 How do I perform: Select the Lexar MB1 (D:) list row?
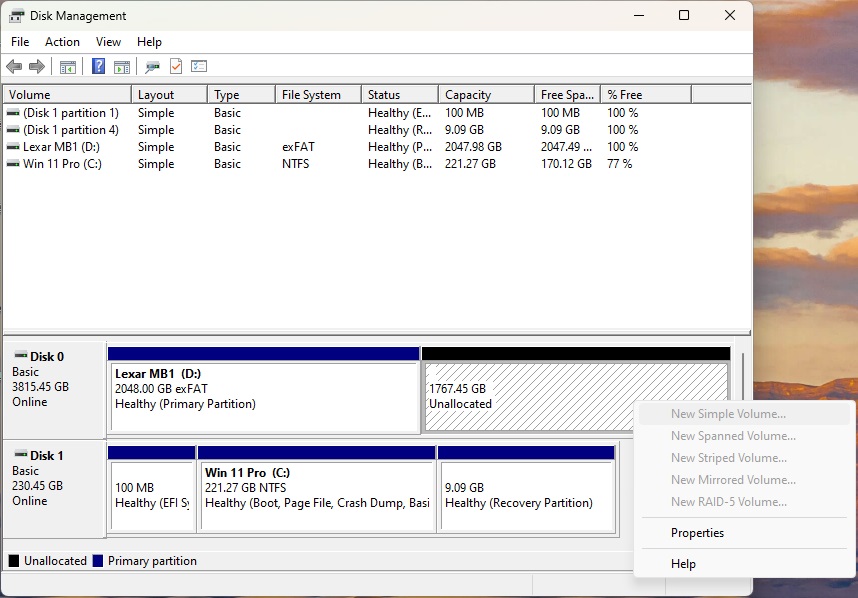(x=350, y=147)
